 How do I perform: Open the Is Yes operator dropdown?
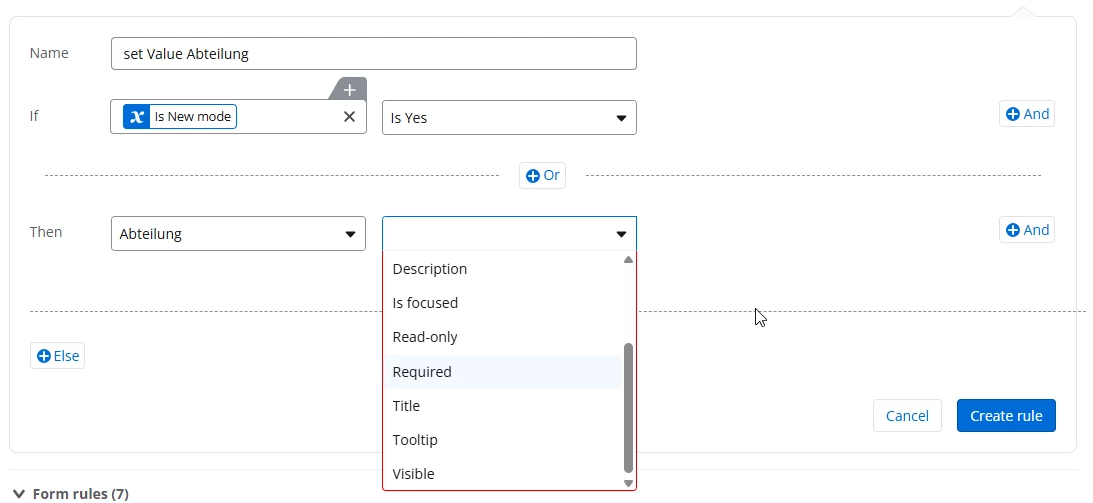[509, 118]
